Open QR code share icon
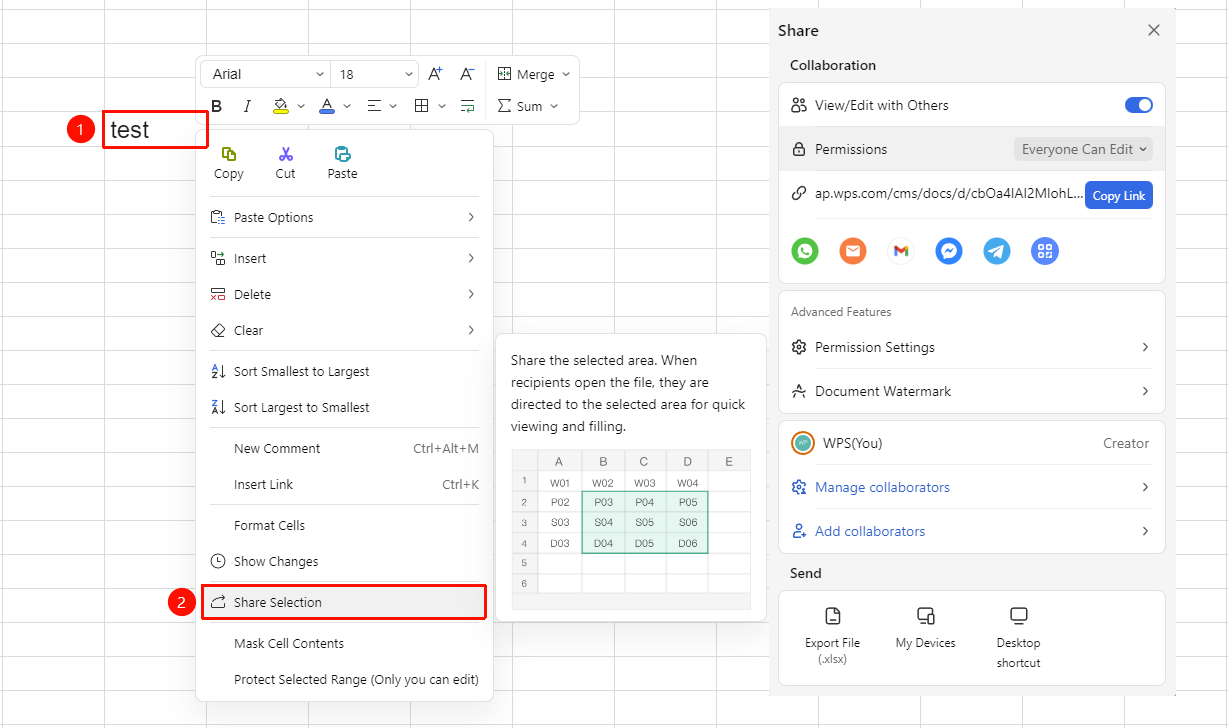Image resolution: width=1228 pixels, height=728 pixels. point(1045,251)
